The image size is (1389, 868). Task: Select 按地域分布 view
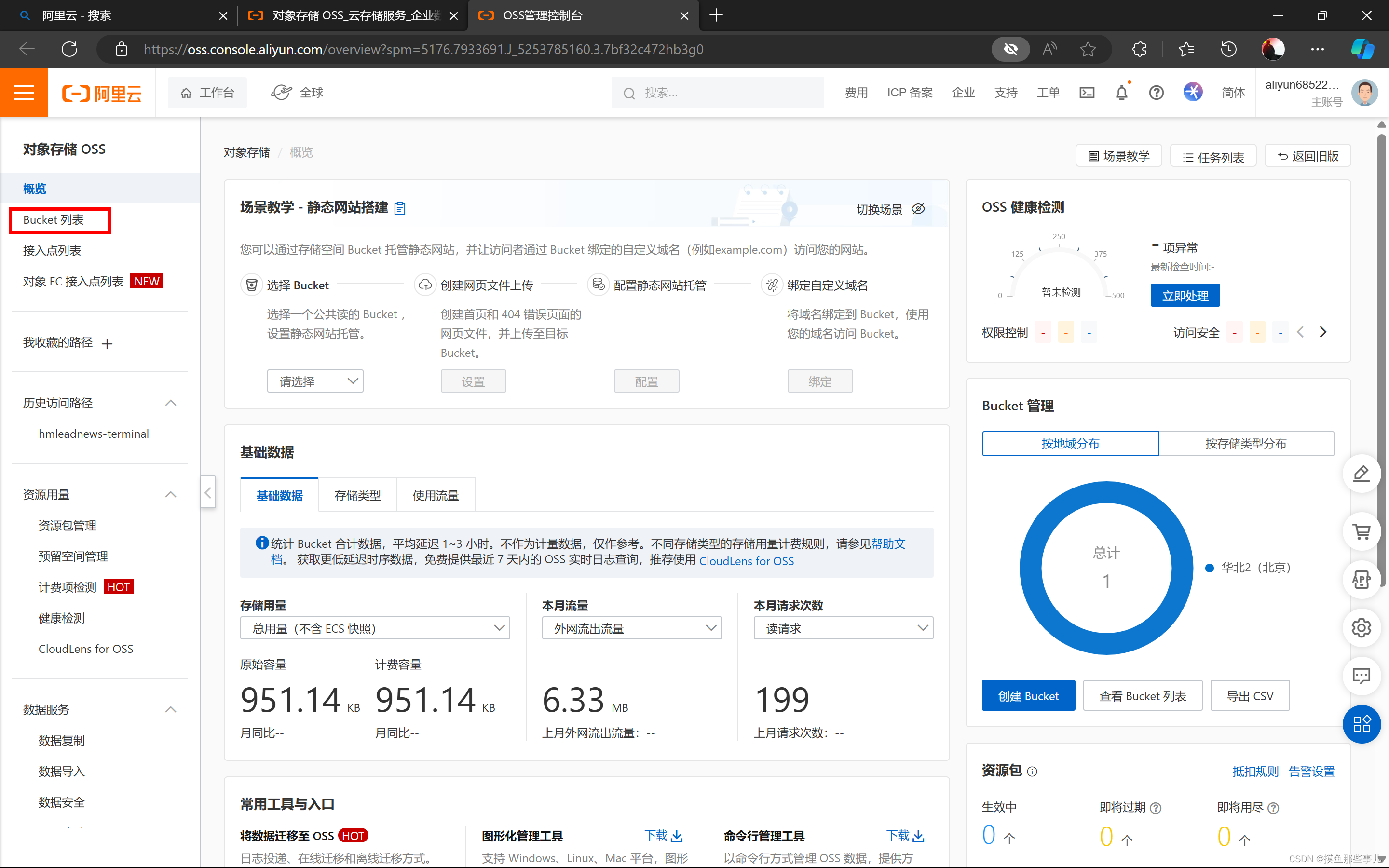point(1070,443)
